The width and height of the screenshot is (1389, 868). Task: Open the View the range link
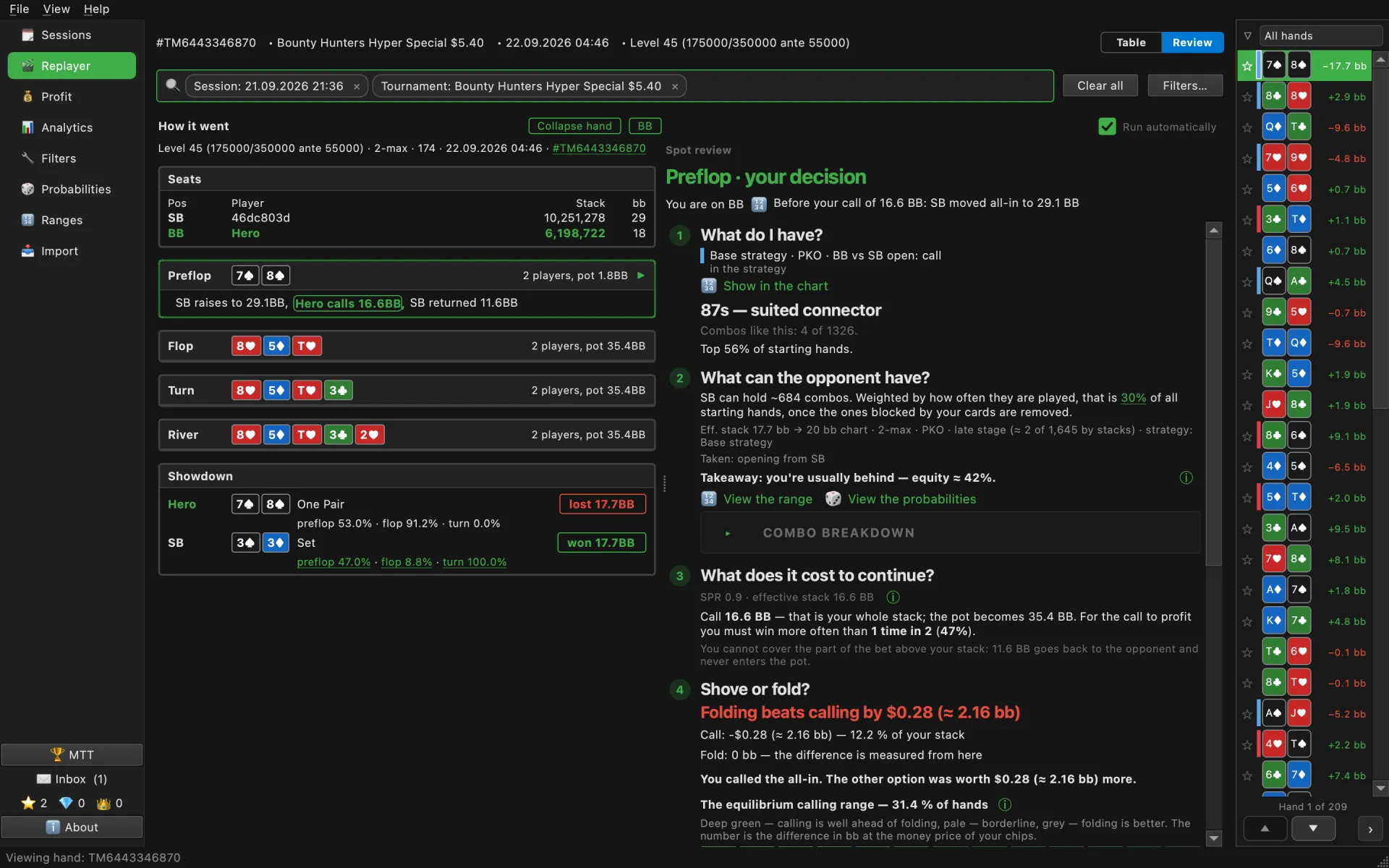pos(768,499)
